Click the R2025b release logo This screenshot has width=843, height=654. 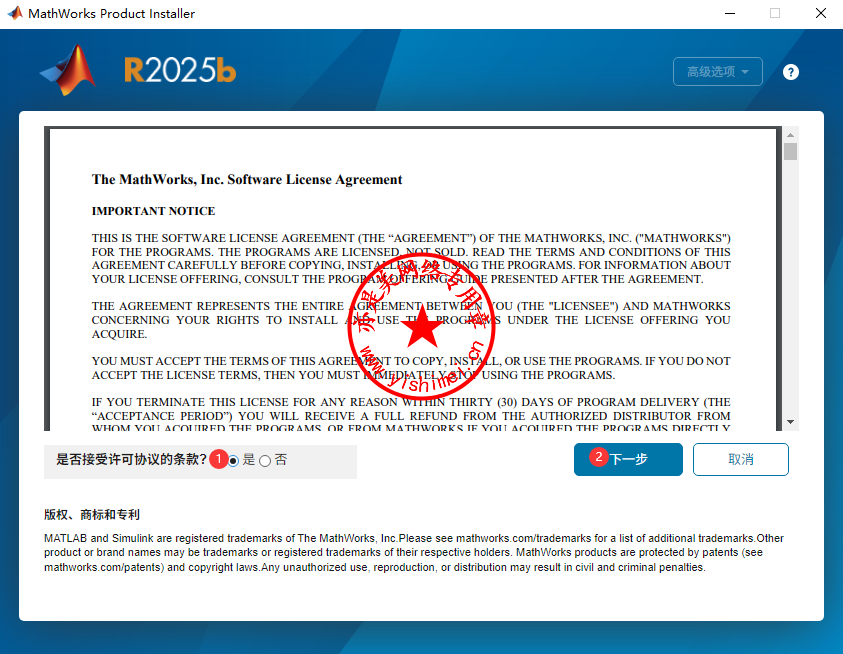tap(180, 70)
